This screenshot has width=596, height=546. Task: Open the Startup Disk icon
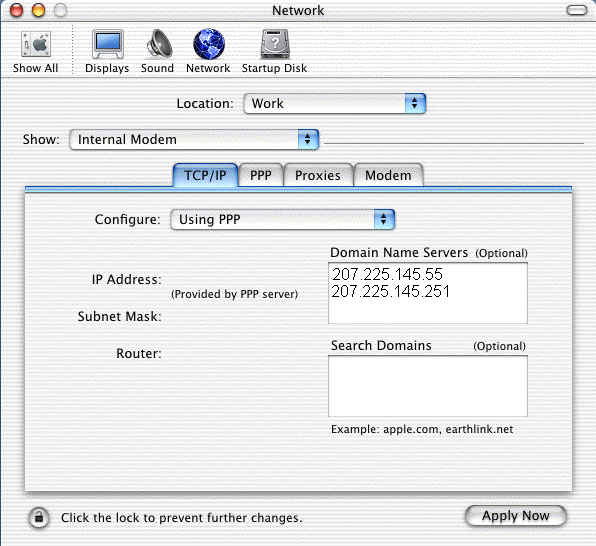click(x=275, y=44)
